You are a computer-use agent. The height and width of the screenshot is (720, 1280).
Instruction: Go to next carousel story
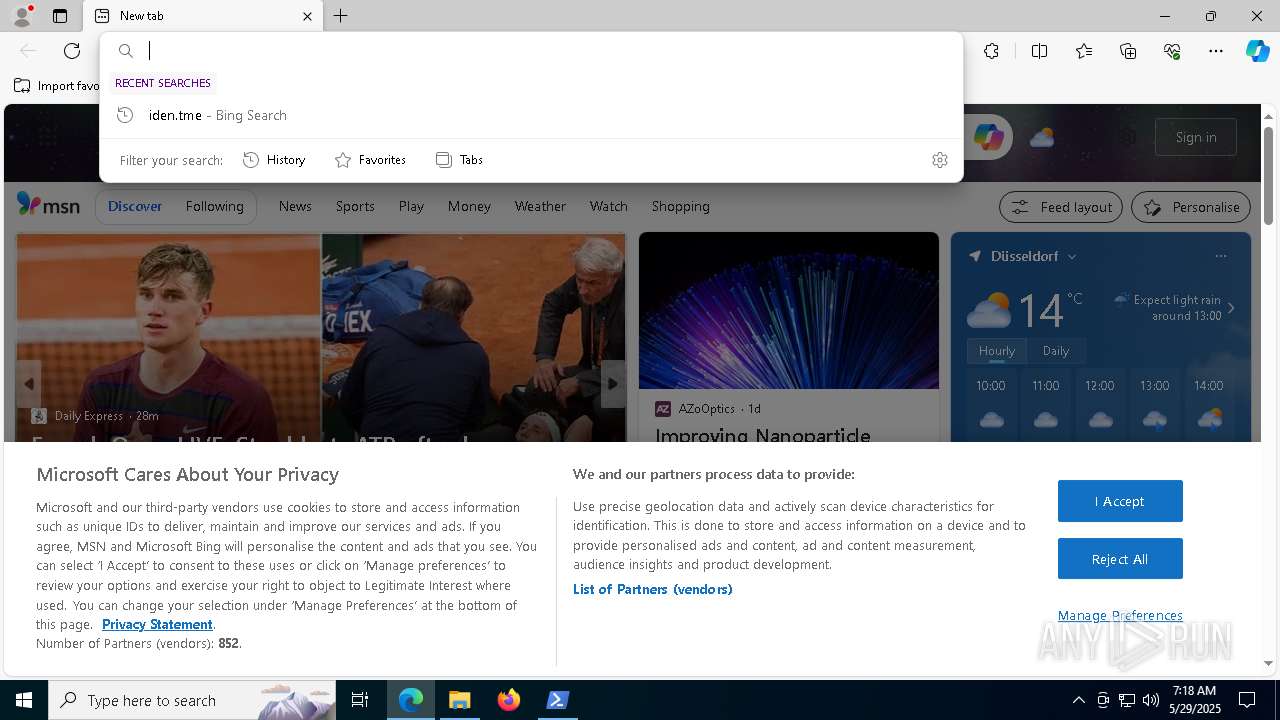click(613, 384)
